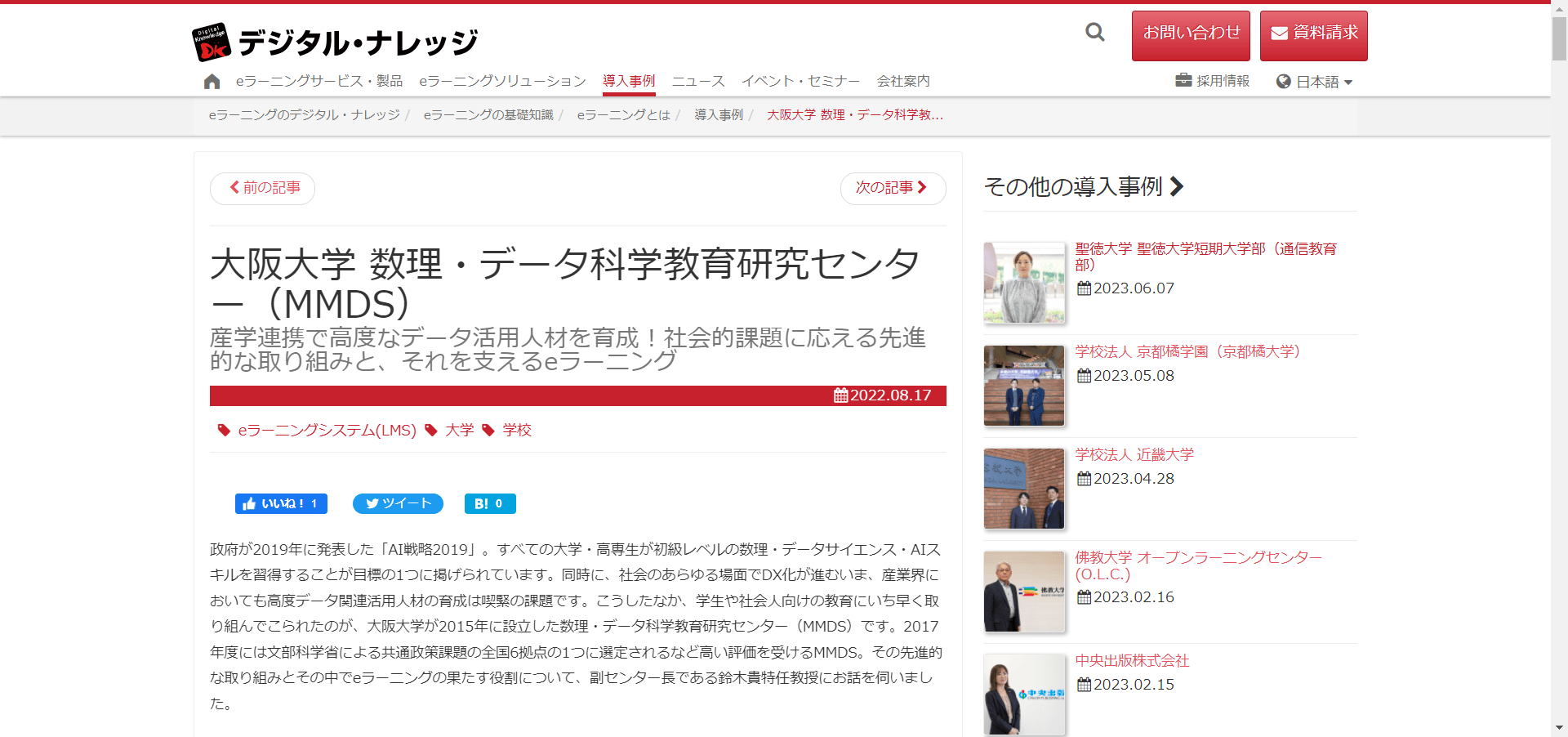The height and width of the screenshot is (737, 1568).
Task: Click the Facebook いいね! like button
Action: (281, 503)
